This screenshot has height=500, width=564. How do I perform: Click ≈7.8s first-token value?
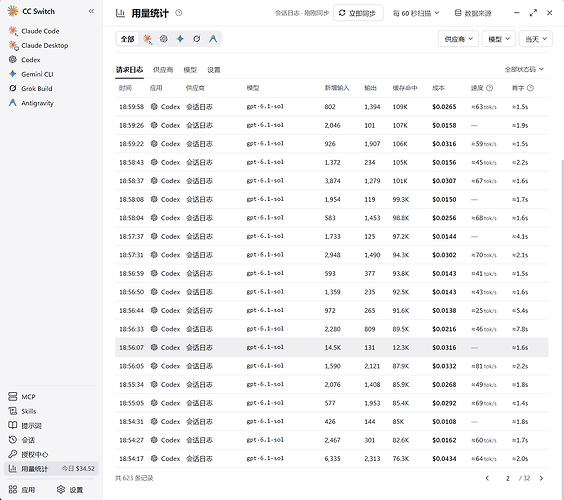pyautogui.click(x=520, y=329)
